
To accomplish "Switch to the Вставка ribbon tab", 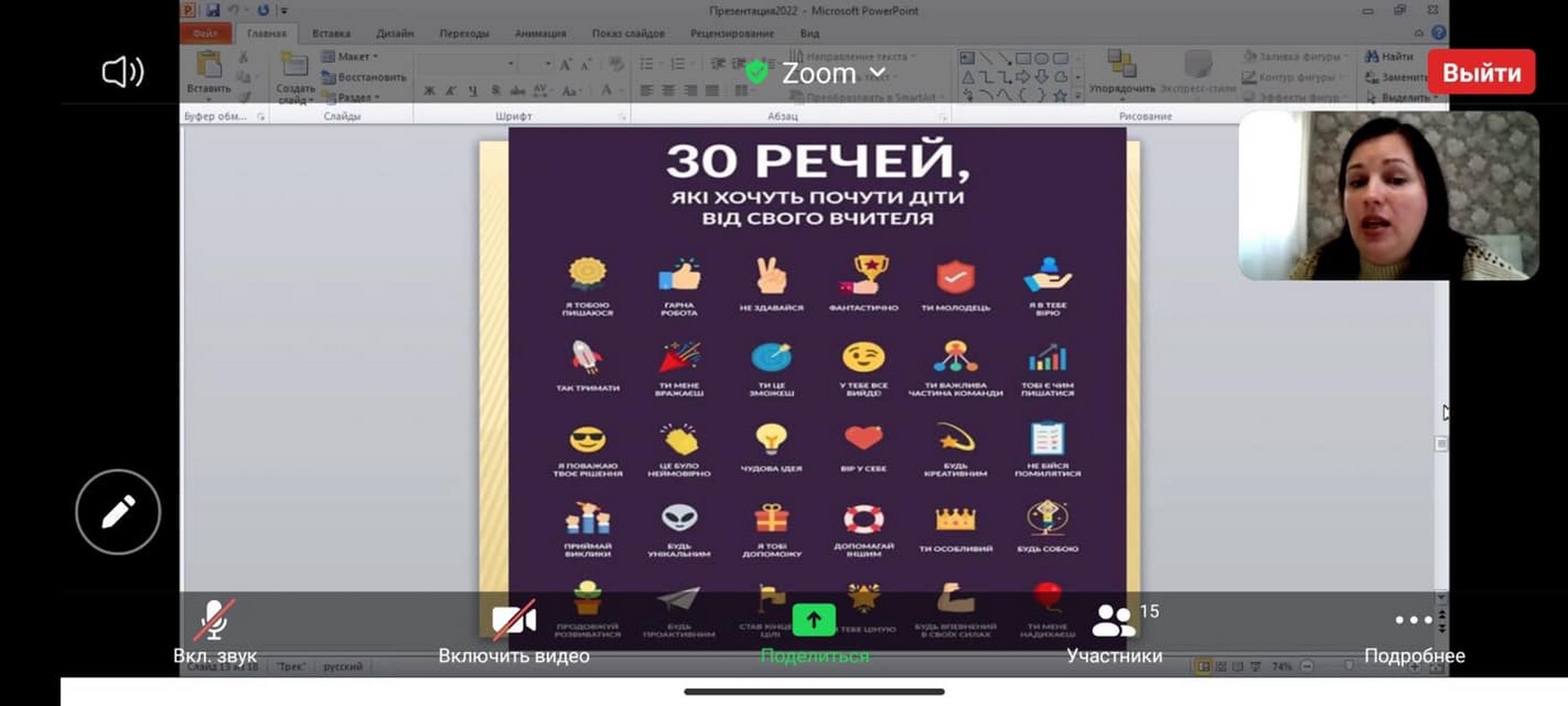I will click(331, 34).
